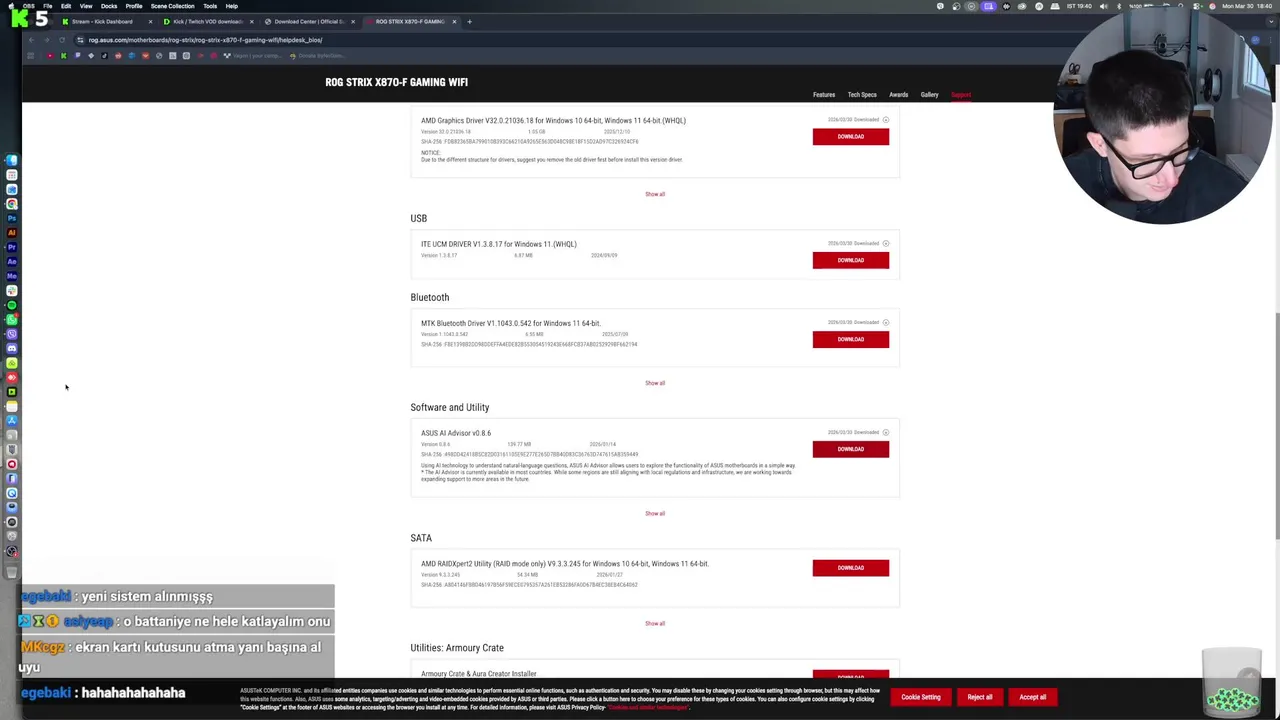This screenshot has width=1280, height=720.
Task: Click the browser back arrow
Action: [x=31, y=40]
